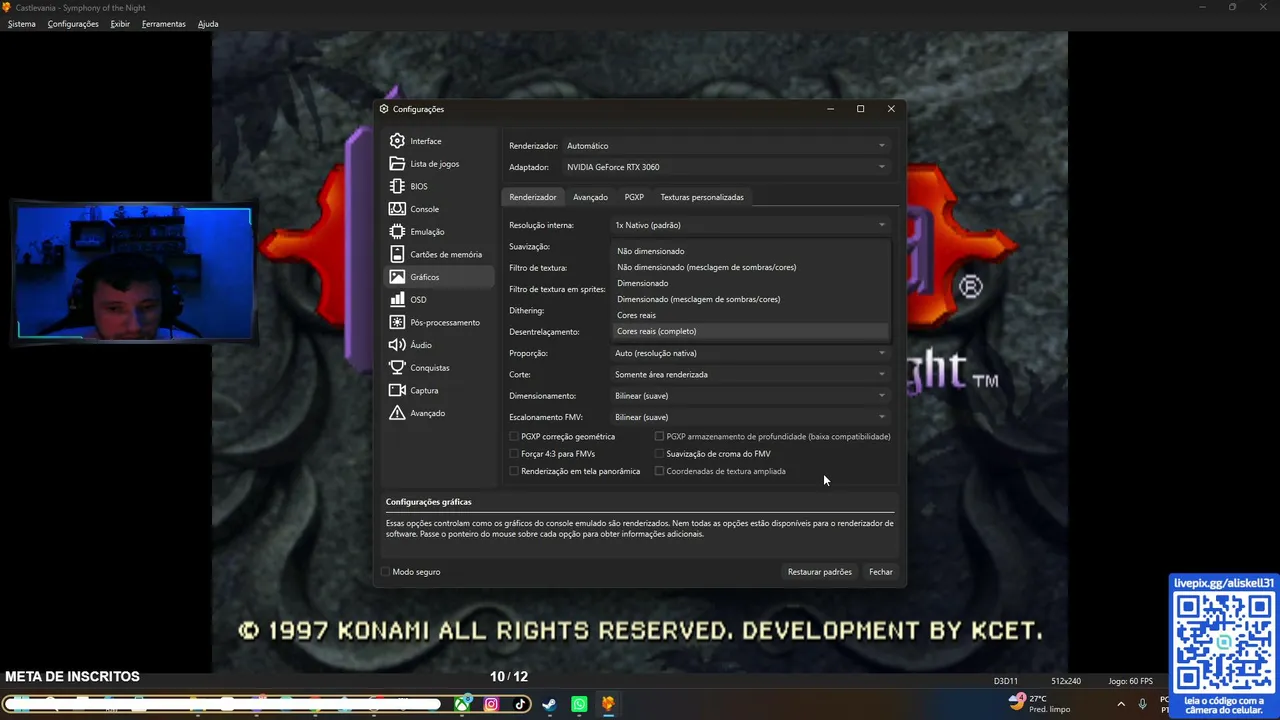Select the Conquistas trophy icon
Viewport: 1280px width, 720px height.
pos(397,368)
